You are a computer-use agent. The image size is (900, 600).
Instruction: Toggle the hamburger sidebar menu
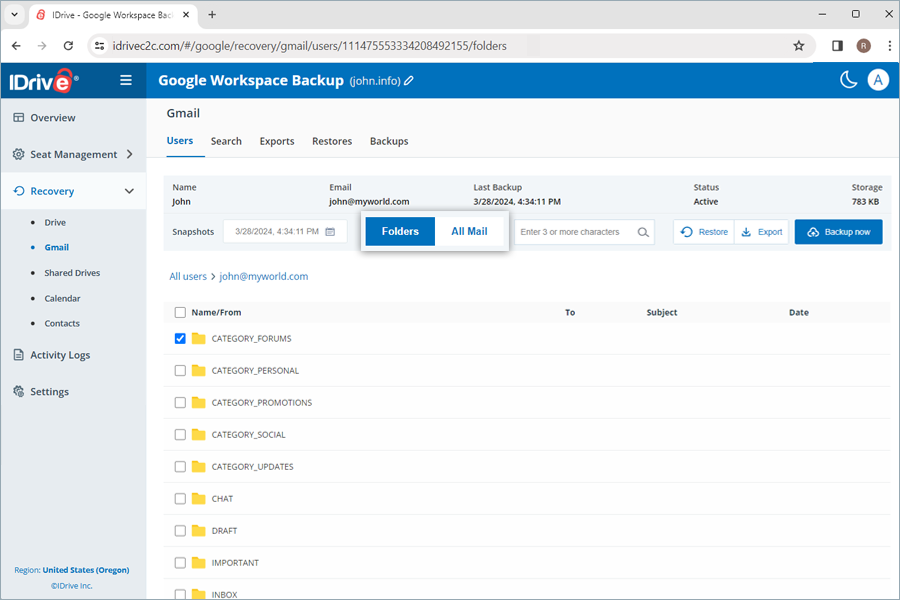coord(126,80)
